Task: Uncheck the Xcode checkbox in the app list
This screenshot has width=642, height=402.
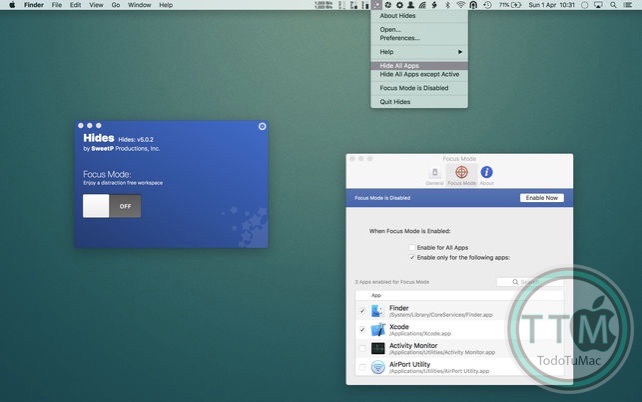Action: pos(362,330)
